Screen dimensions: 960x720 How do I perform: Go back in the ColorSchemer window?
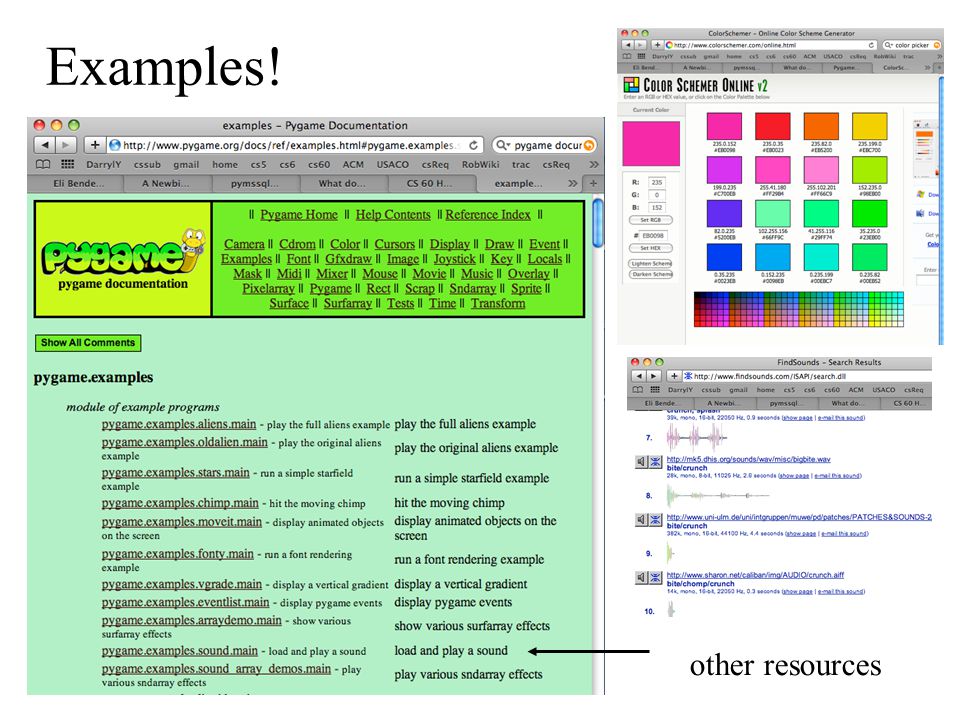click(628, 45)
